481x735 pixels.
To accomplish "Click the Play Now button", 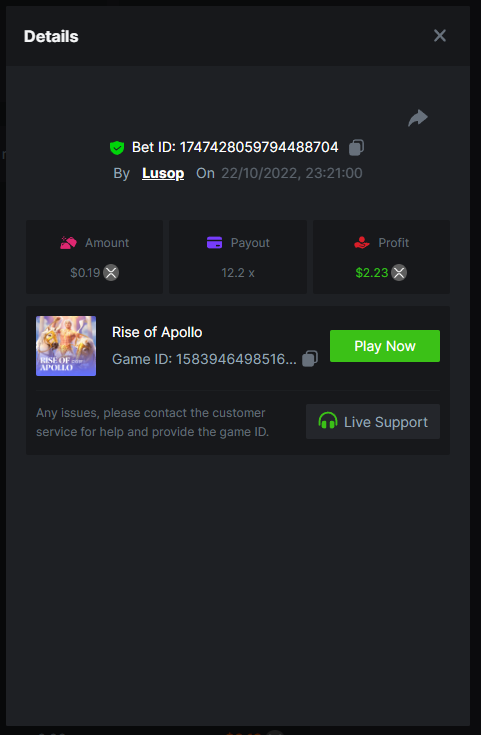I will click(385, 346).
